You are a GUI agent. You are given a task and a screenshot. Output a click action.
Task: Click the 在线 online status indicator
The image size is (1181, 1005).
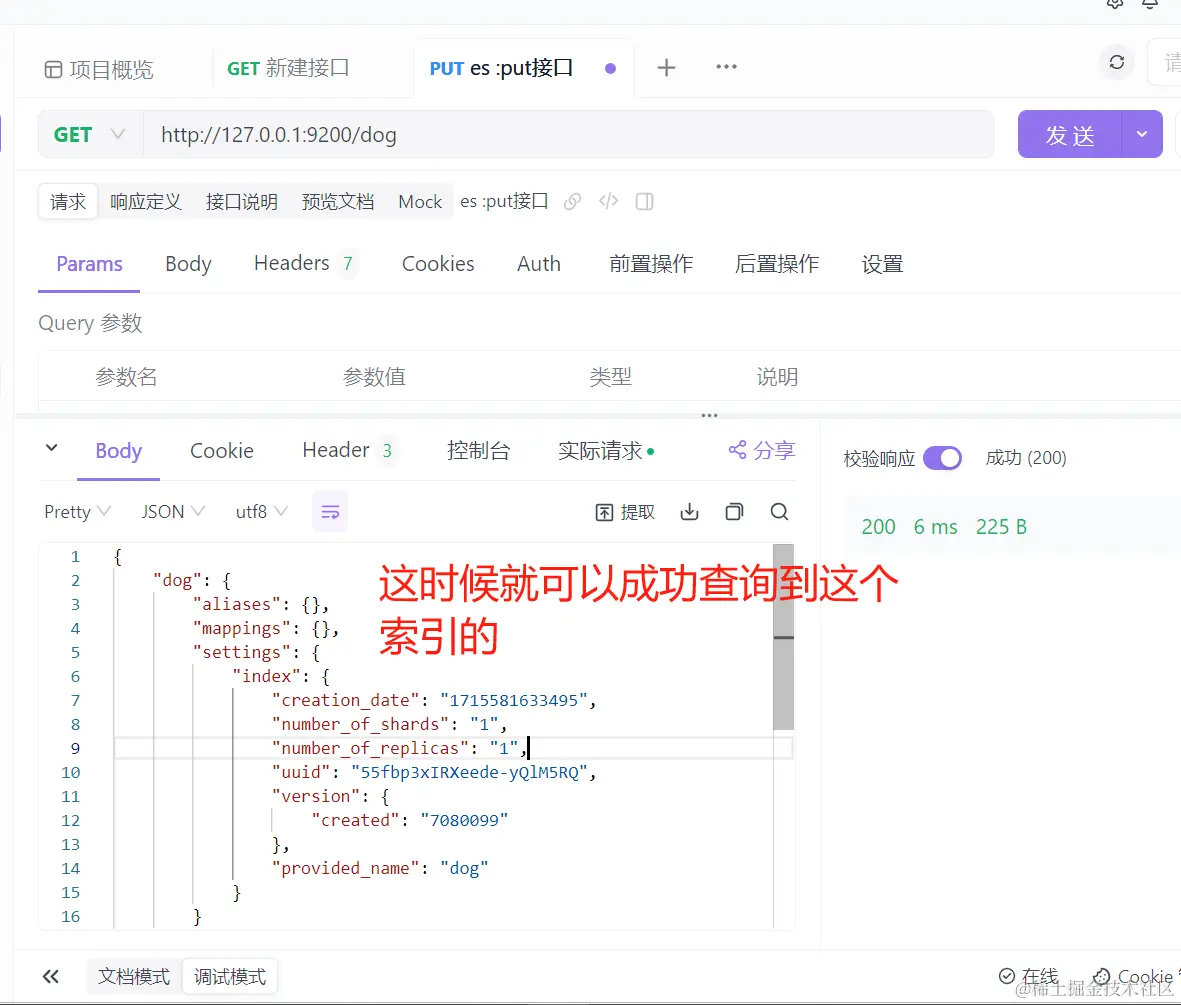pos(1029,976)
